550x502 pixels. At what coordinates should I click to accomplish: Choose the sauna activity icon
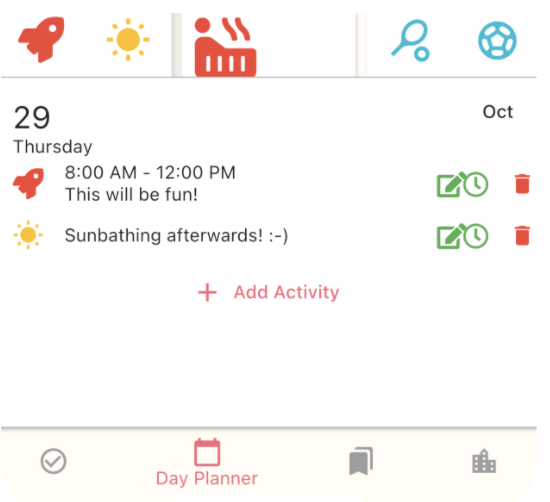(x=225, y=47)
